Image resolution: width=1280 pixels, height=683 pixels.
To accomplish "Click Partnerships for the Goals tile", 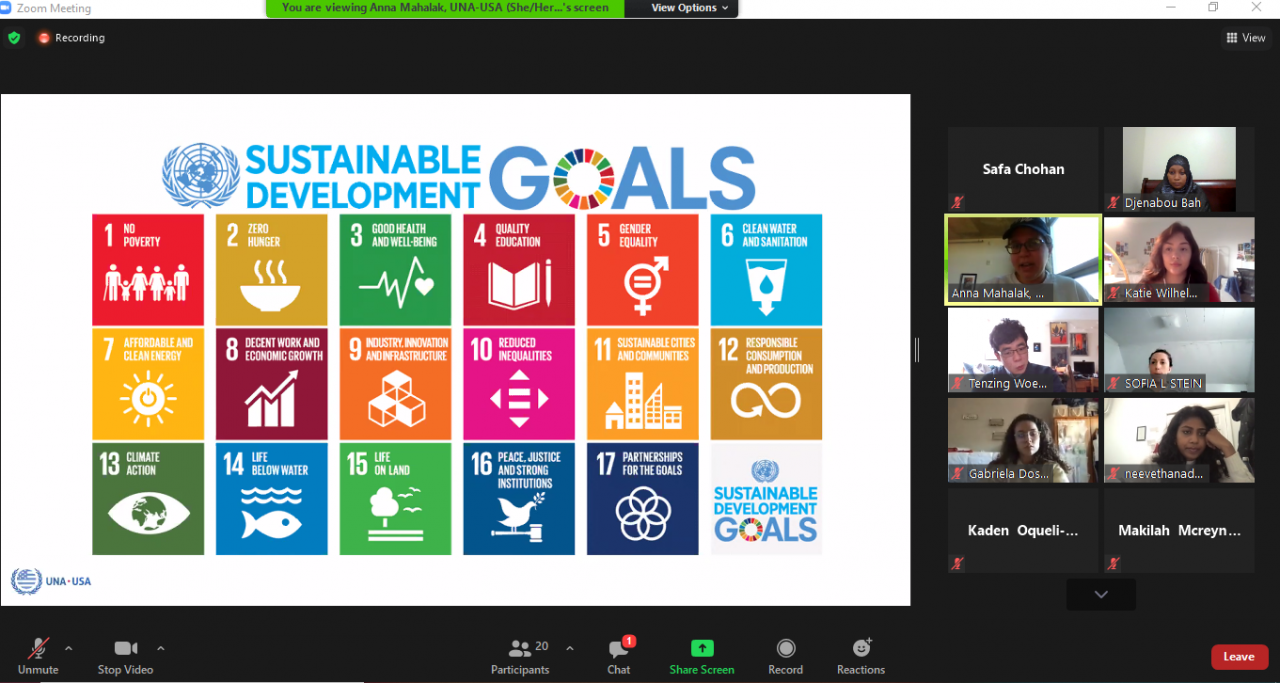I will [643, 499].
